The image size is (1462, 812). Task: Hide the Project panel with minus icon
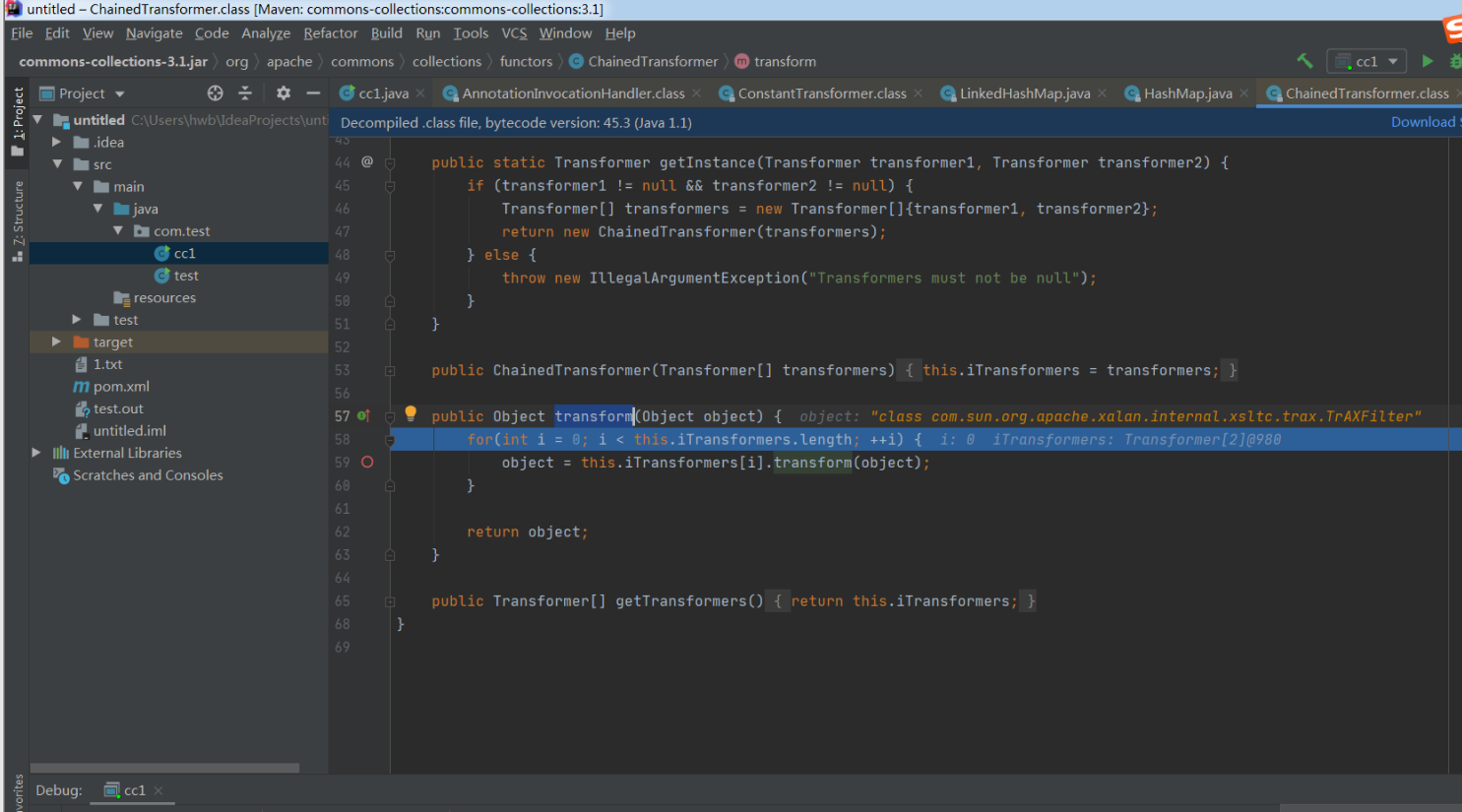(x=313, y=93)
